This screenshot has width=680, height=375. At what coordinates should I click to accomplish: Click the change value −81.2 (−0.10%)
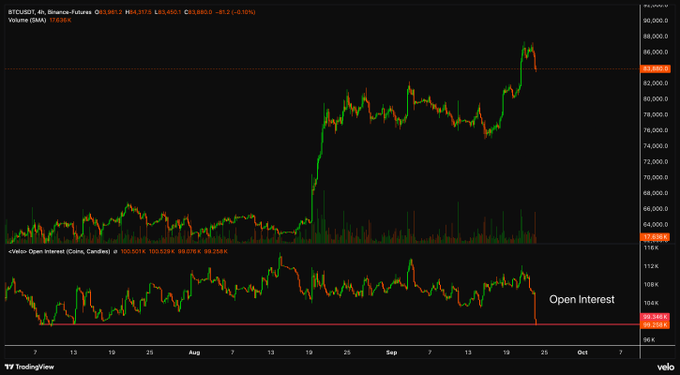point(235,12)
